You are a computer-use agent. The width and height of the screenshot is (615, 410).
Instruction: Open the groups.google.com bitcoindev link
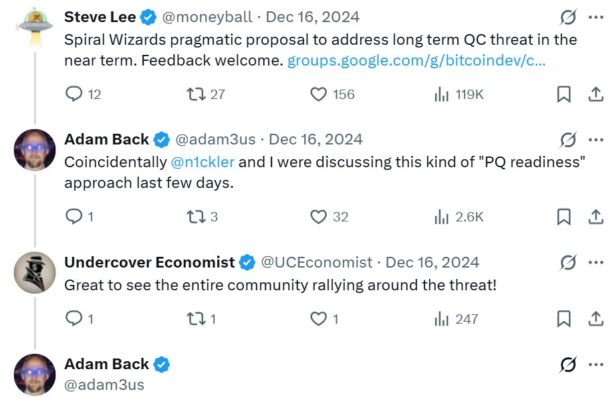coord(420,61)
